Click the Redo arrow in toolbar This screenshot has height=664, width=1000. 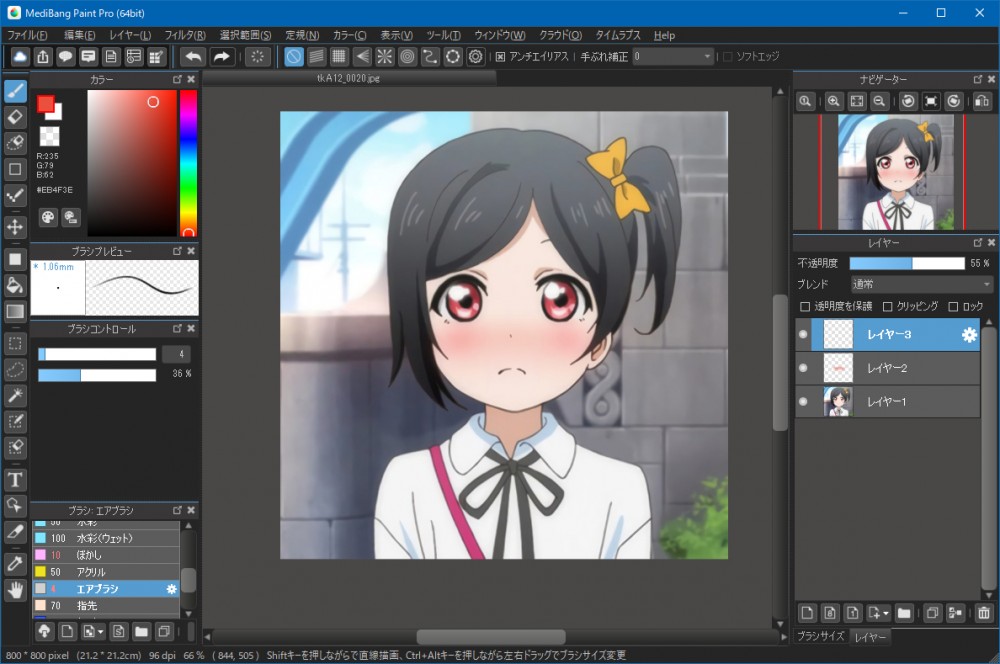point(221,57)
